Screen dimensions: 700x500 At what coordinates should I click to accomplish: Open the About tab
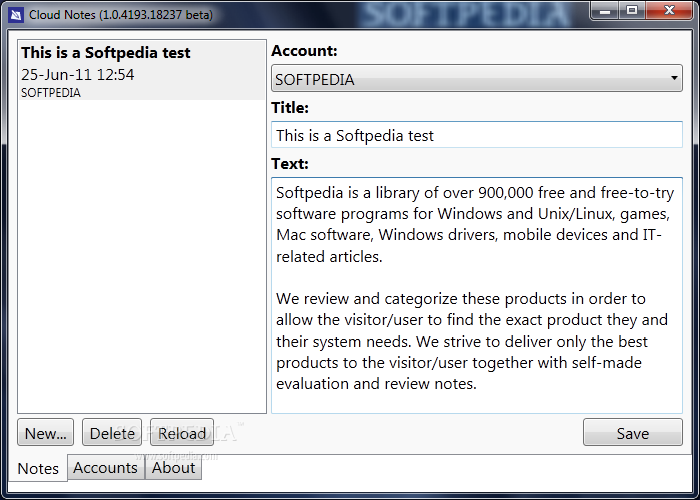[173, 467]
